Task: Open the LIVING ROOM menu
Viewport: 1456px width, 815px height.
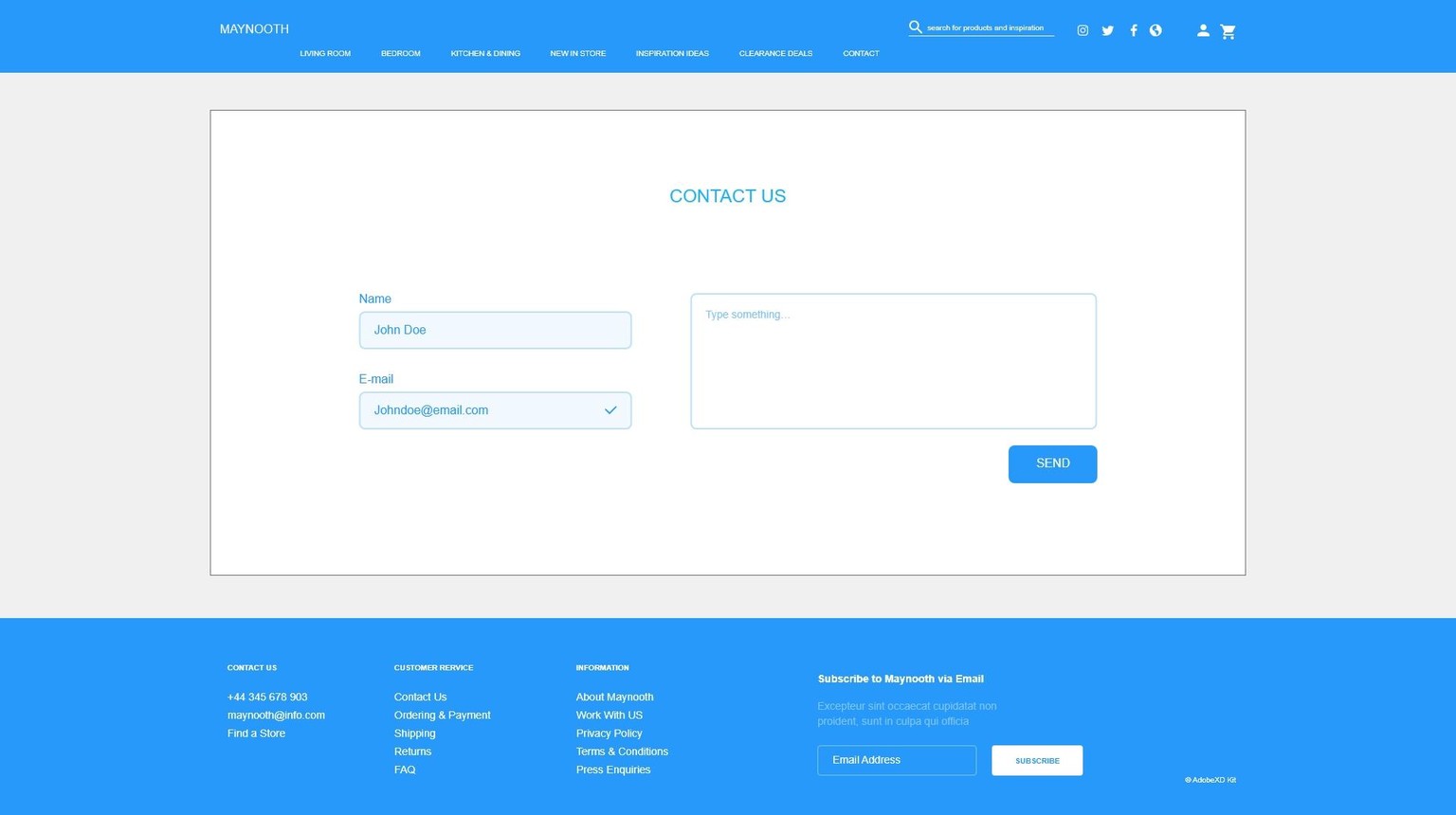Action: click(x=325, y=53)
